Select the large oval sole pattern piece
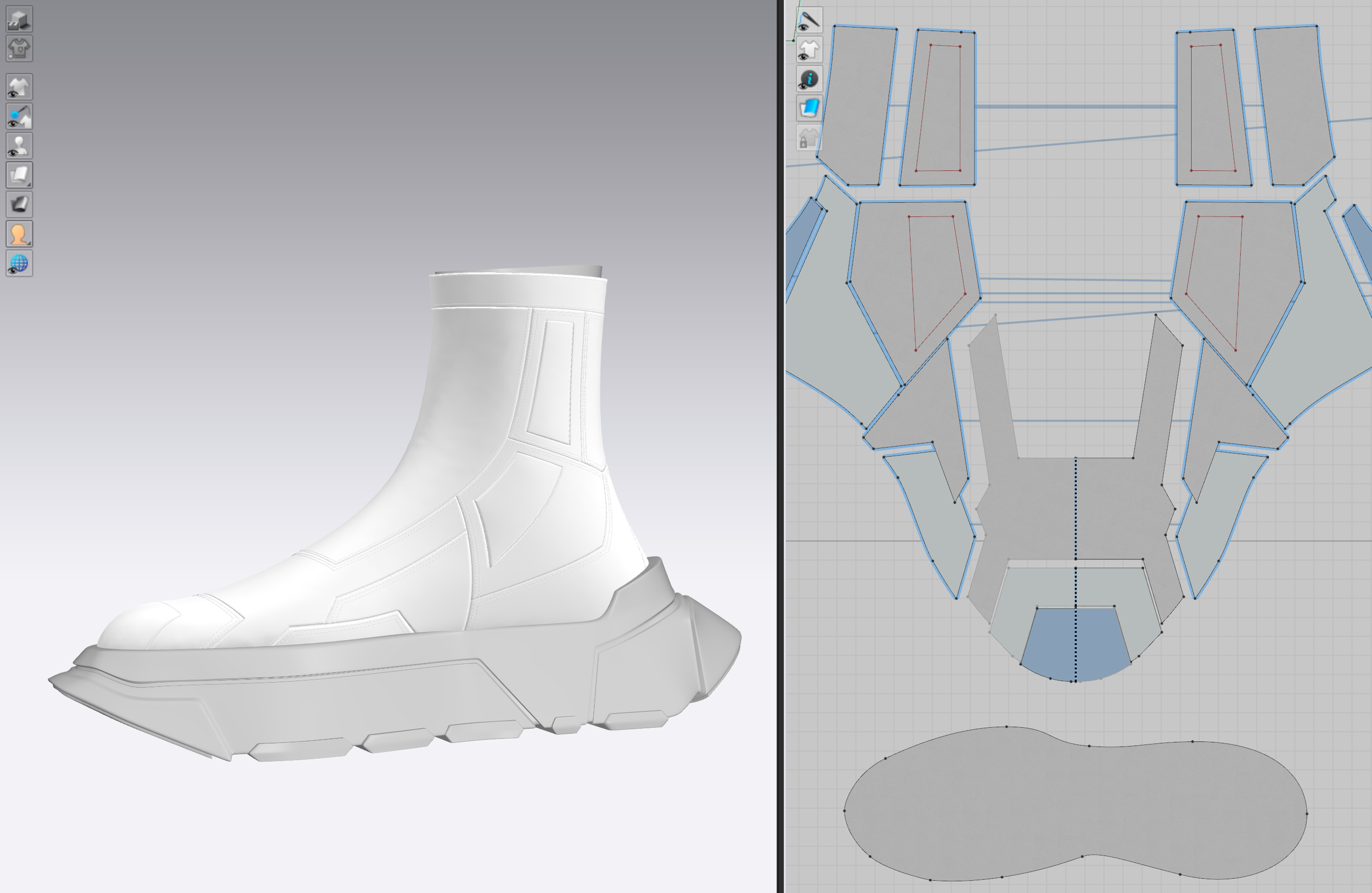The image size is (1372, 893). (1076, 804)
